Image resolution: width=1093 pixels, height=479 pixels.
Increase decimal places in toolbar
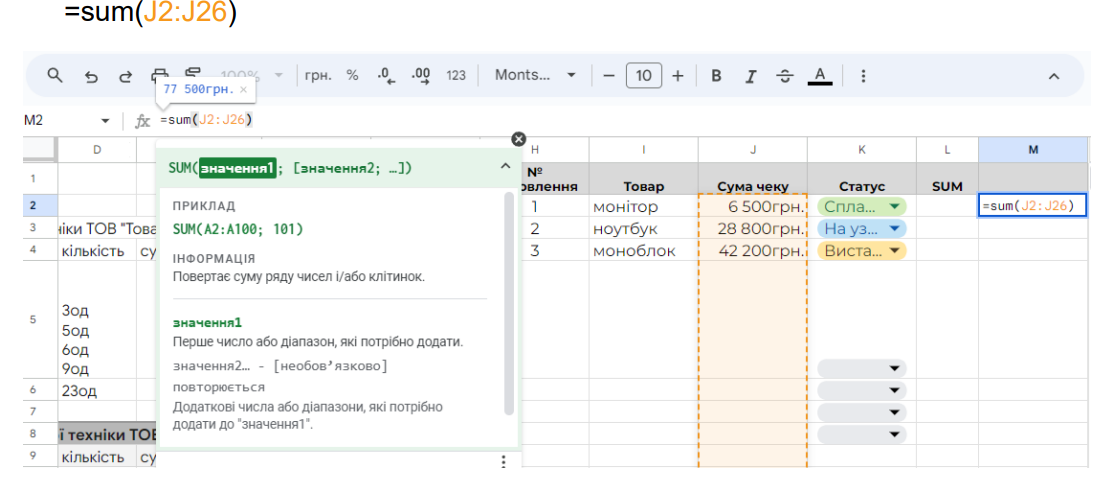pos(420,76)
